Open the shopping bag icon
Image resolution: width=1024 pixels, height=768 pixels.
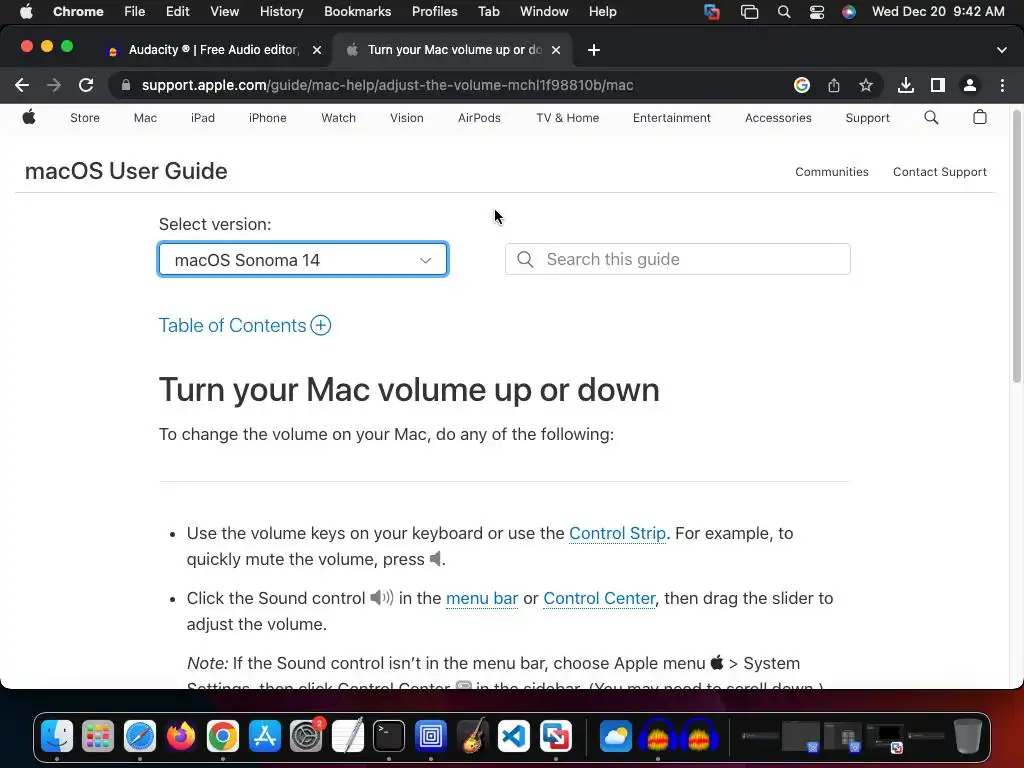point(980,117)
